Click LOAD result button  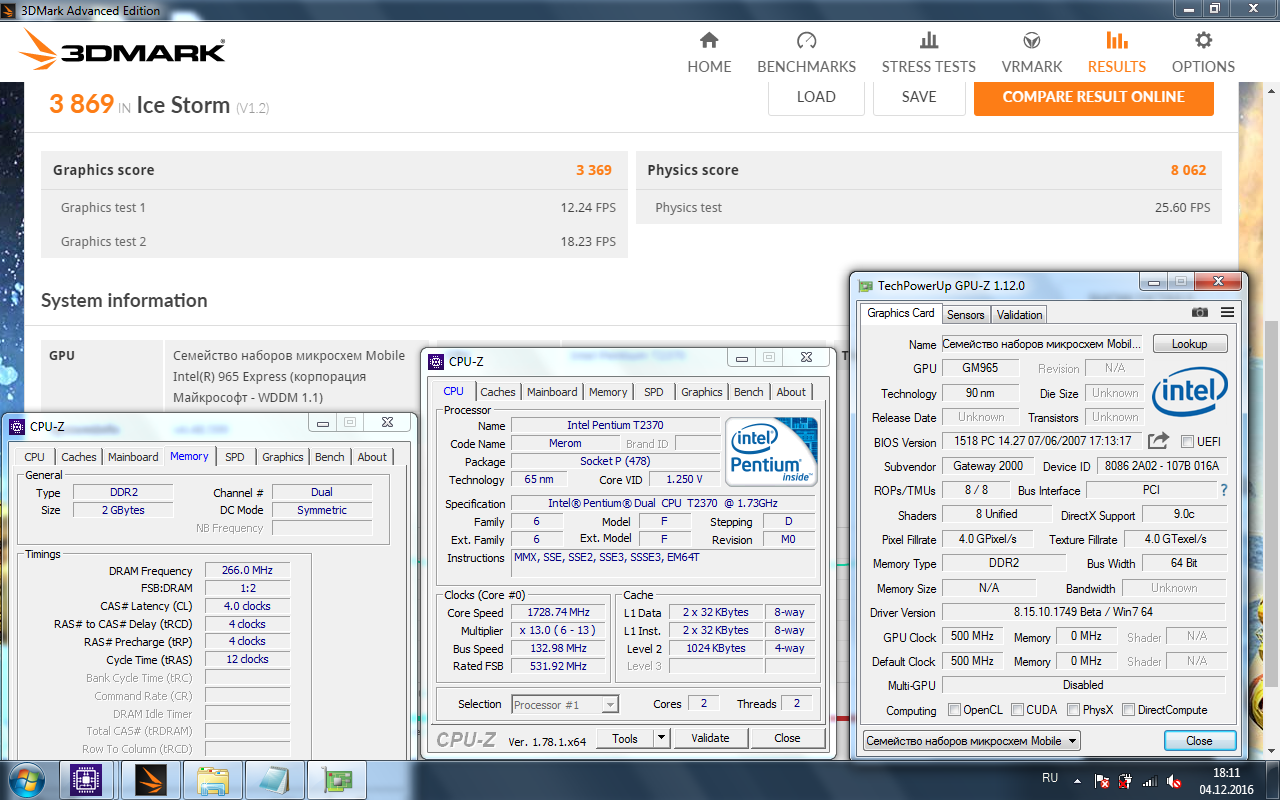pyautogui.click(x=816, y=97)
